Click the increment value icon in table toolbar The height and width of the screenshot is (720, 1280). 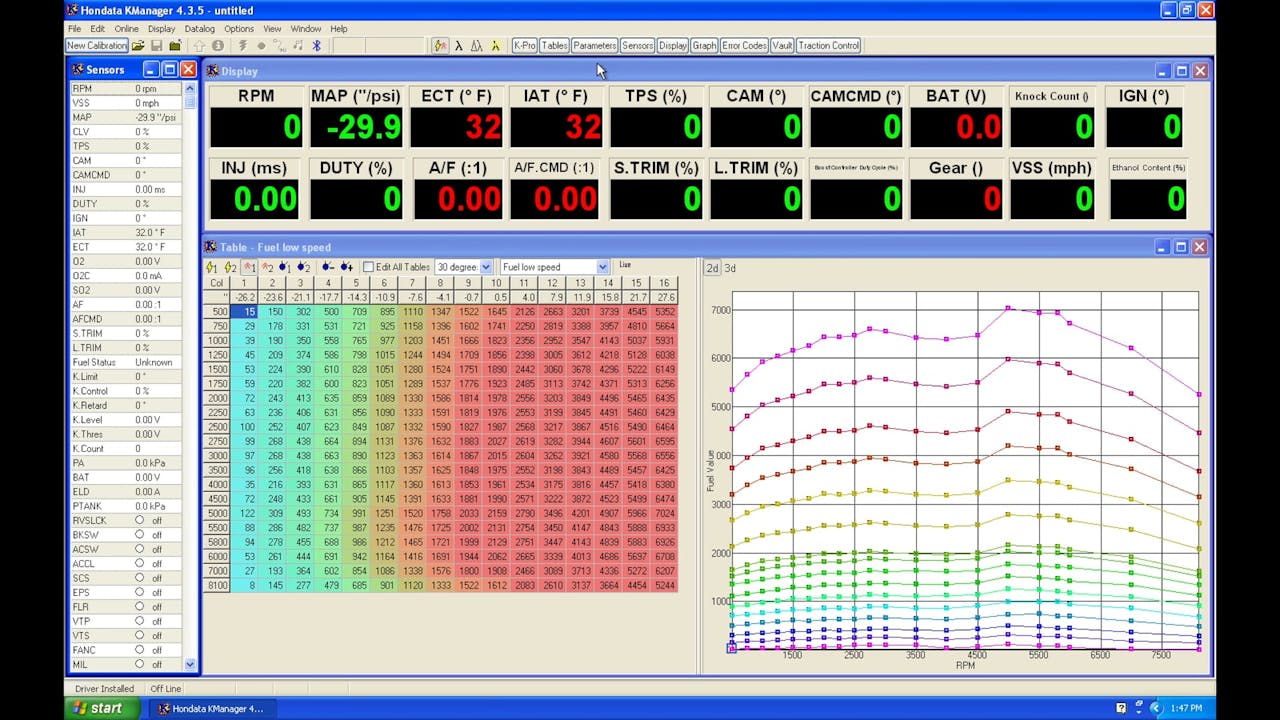(x=345, y=267)
